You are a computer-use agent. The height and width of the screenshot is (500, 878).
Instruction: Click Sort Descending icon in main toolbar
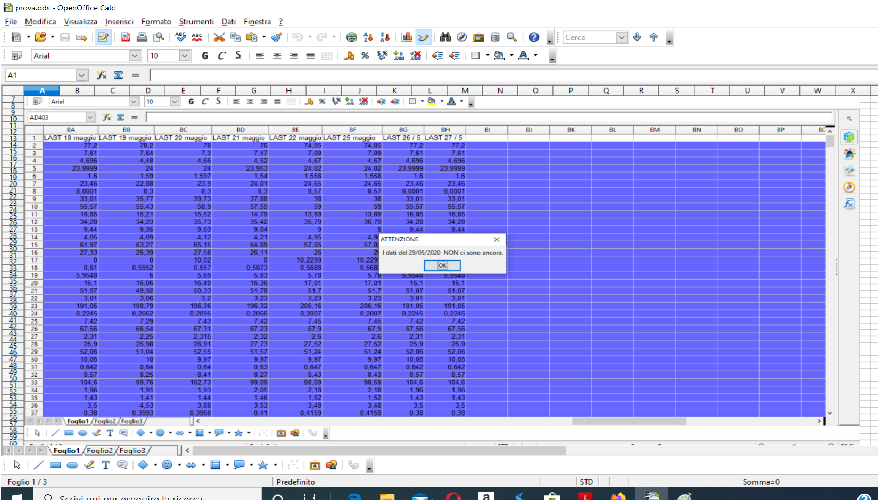tap(385, 38)
